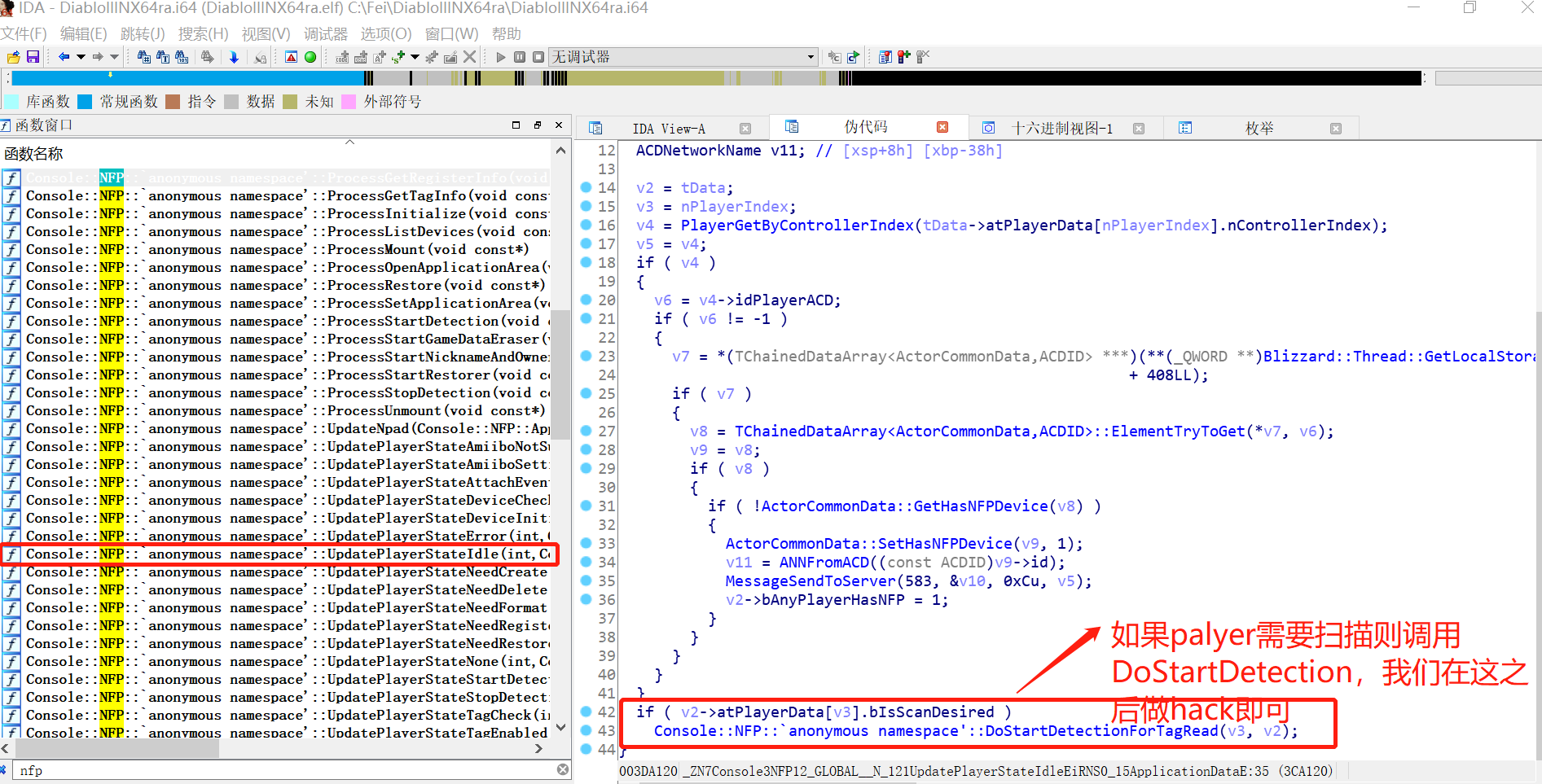The width and height of the screenshot is (1542, 784).
Task: Jump forward with the gray right arrow
Action: 98,57
